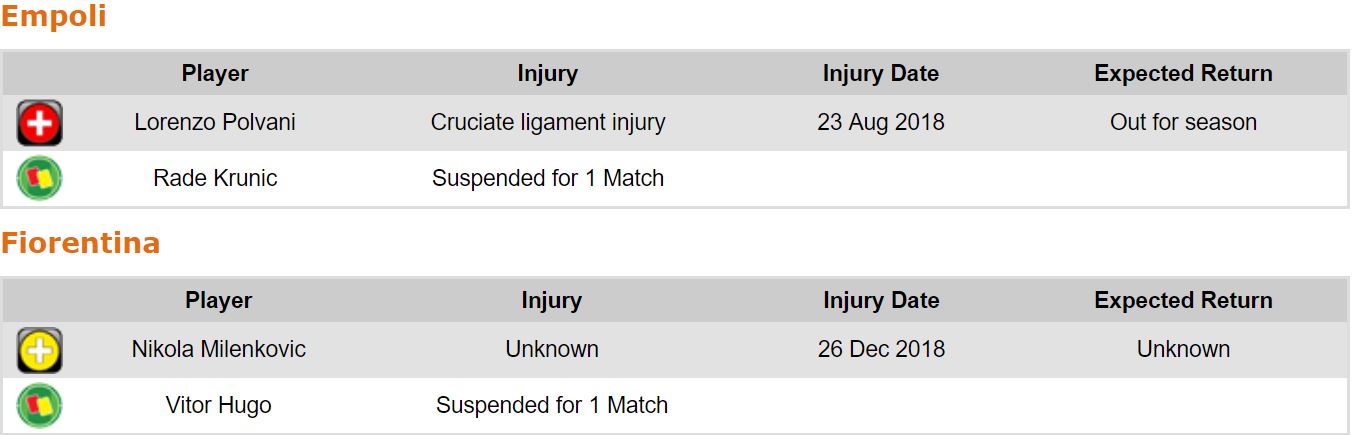Click Vitor Hugo's suspension cards icon
Viewport: 1352px width, 435px height.
pyautogui.click(x=39, y=406)
